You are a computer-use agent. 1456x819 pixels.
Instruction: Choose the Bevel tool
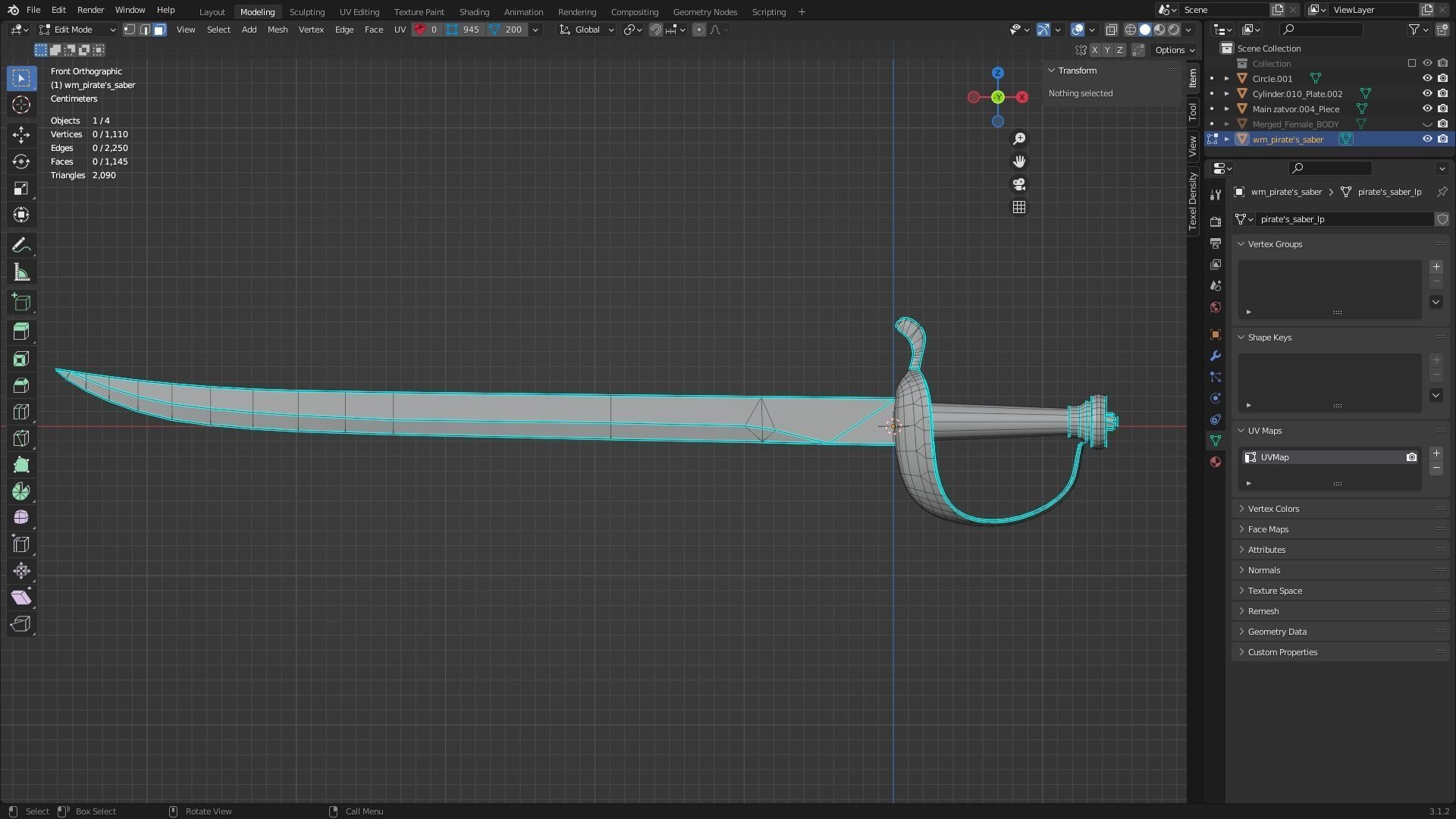pos(21,385)
